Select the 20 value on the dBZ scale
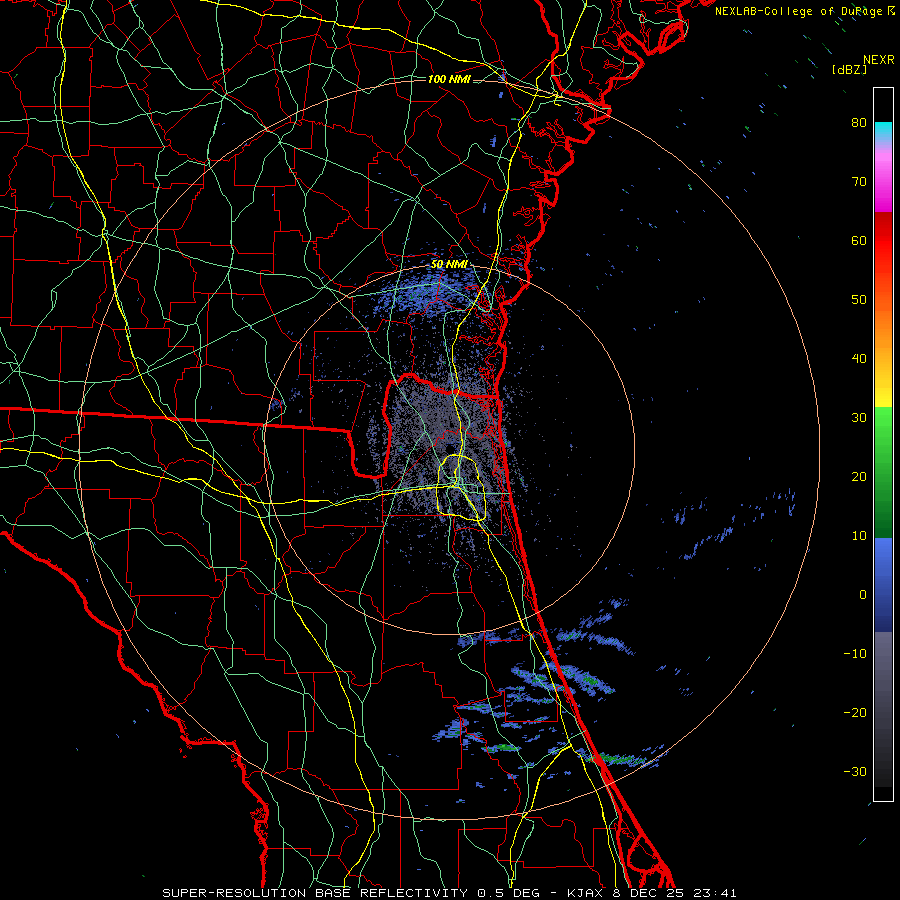Viewport: 900px width, 900px height. click(859, 477)
